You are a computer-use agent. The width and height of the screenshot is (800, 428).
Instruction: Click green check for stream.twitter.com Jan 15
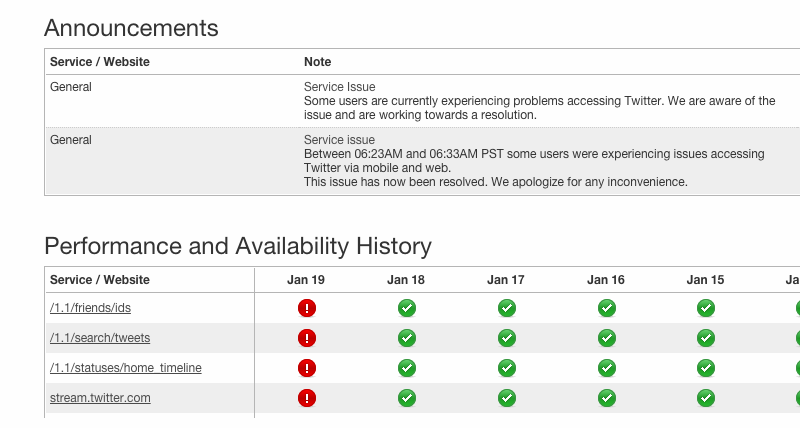[x=706, y=398]
